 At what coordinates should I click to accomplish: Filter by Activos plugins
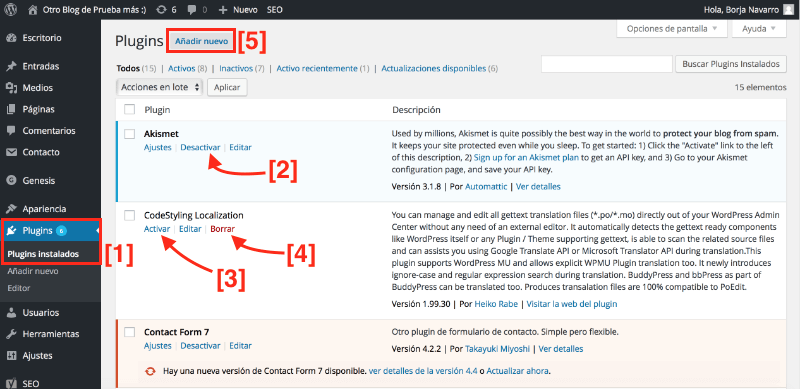[x=182, y=68]
